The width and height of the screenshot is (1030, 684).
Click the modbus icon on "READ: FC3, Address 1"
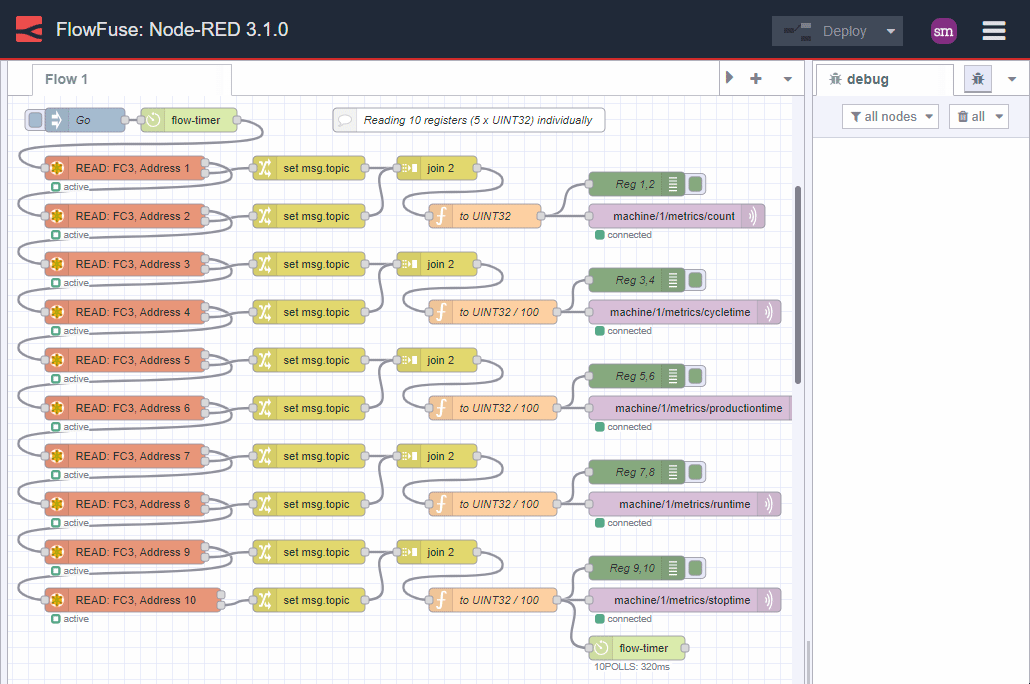tap(56, 168)
